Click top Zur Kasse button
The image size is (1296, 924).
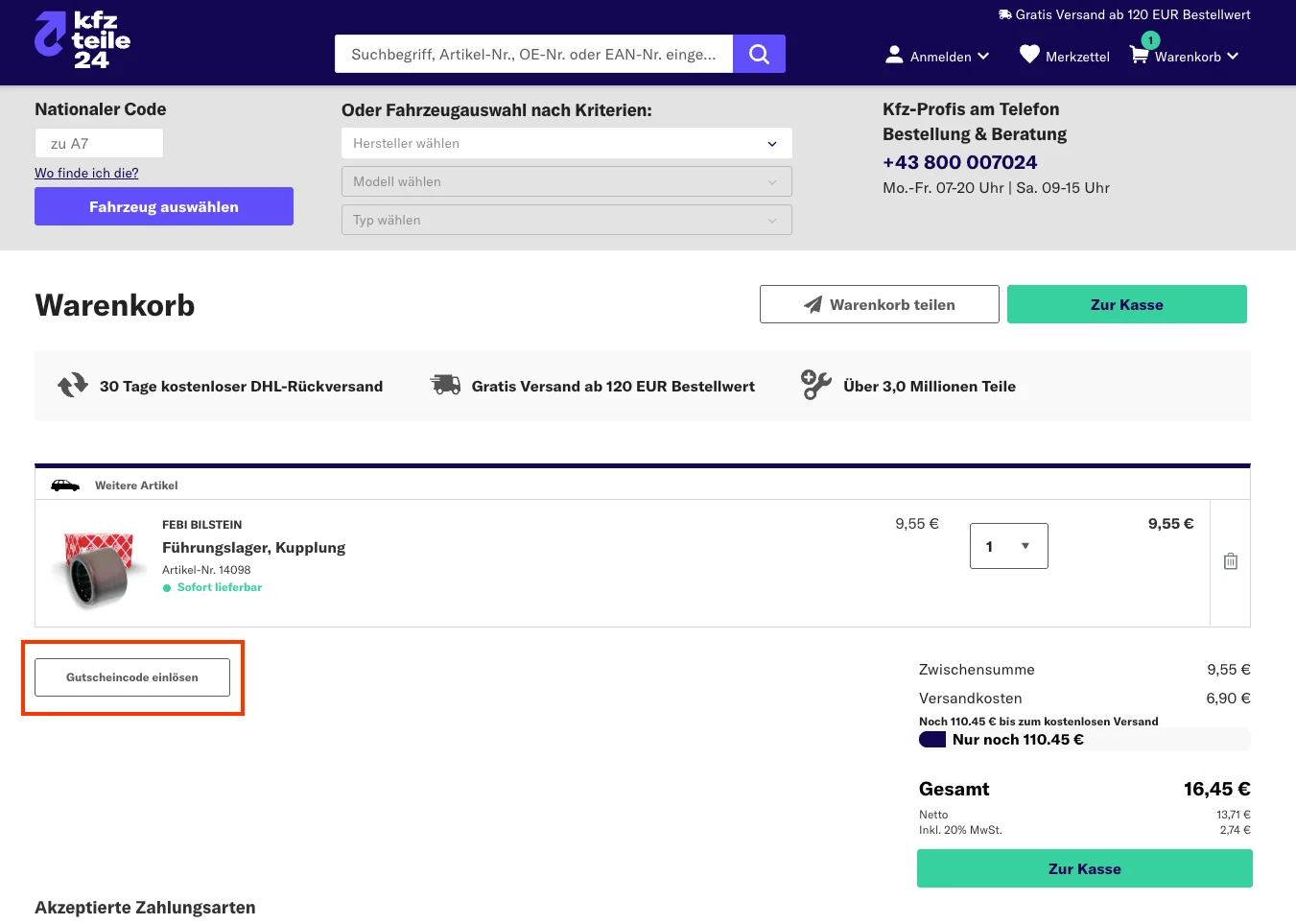[1127, 304]
